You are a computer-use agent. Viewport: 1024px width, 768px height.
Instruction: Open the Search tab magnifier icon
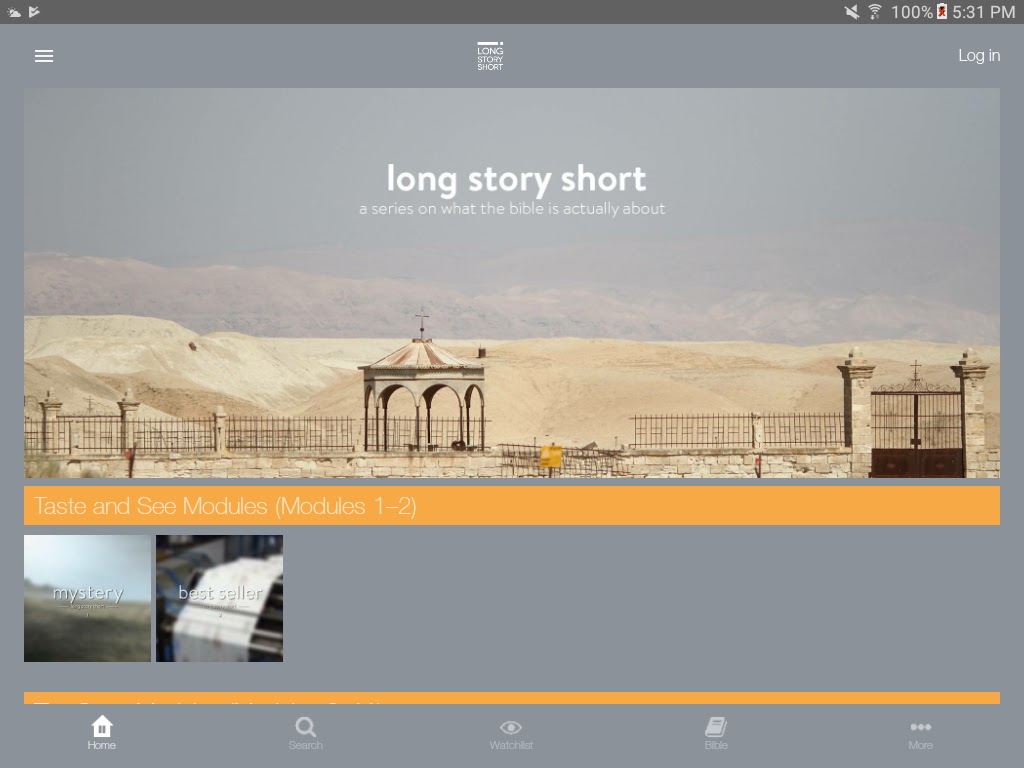click(x=306, y=728)
